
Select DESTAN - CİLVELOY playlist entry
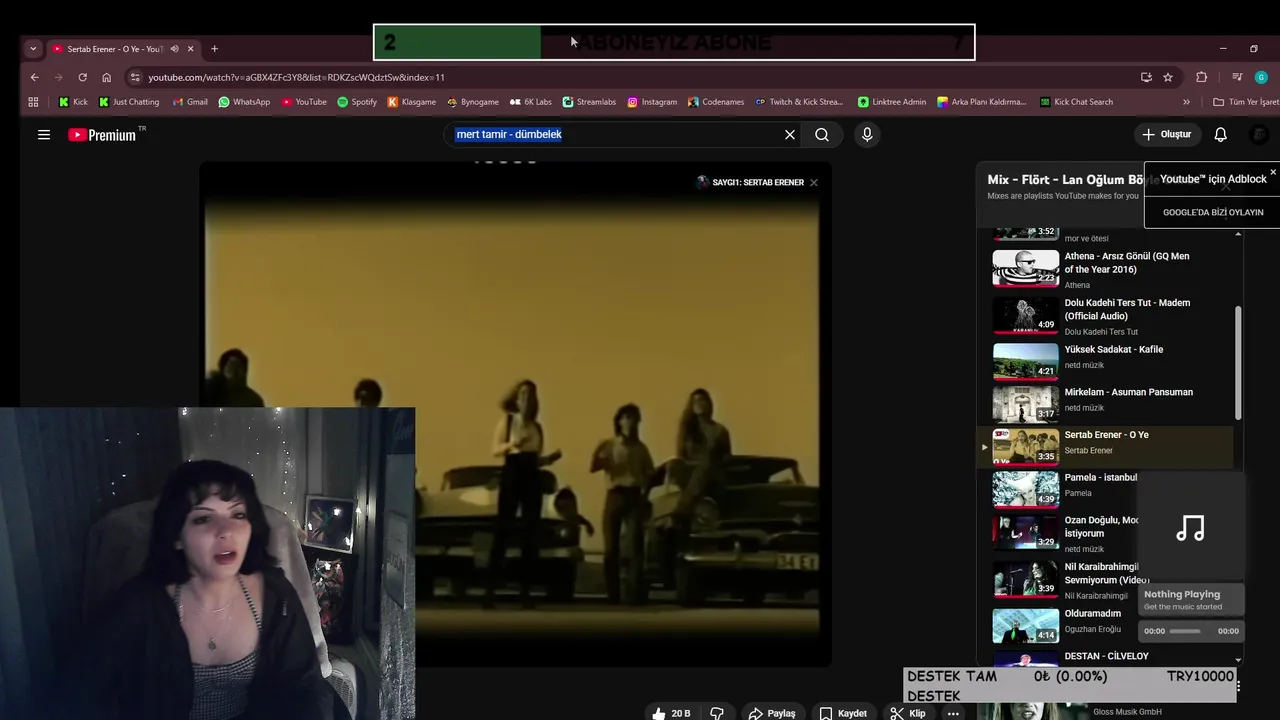pyautogui.click(x=1105, y=657)
